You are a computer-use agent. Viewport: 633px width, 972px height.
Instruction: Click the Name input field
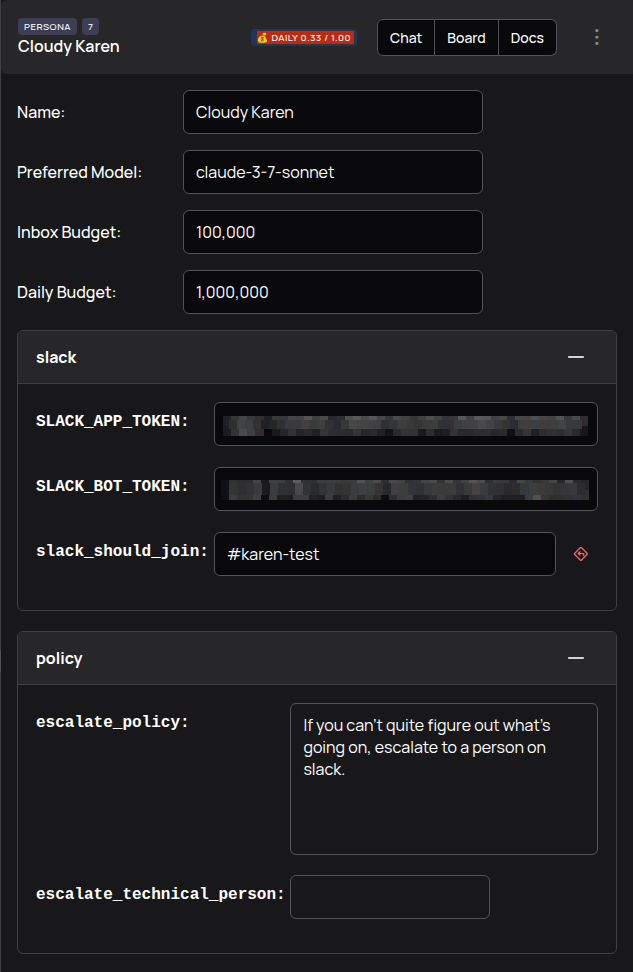(x=332, y=112)
